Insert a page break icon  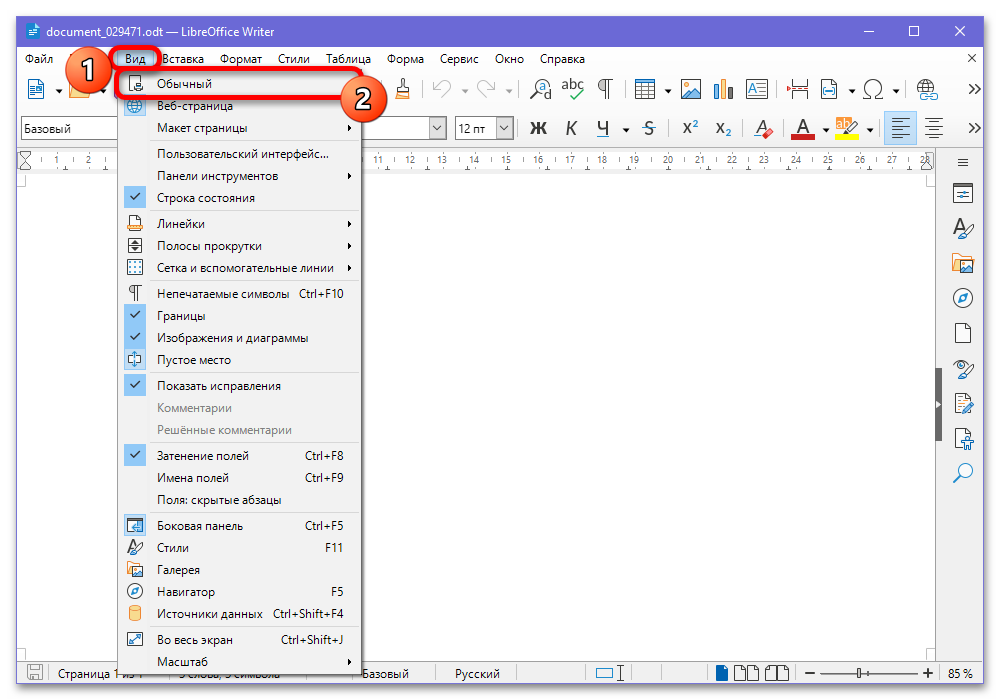click(797, 89)
